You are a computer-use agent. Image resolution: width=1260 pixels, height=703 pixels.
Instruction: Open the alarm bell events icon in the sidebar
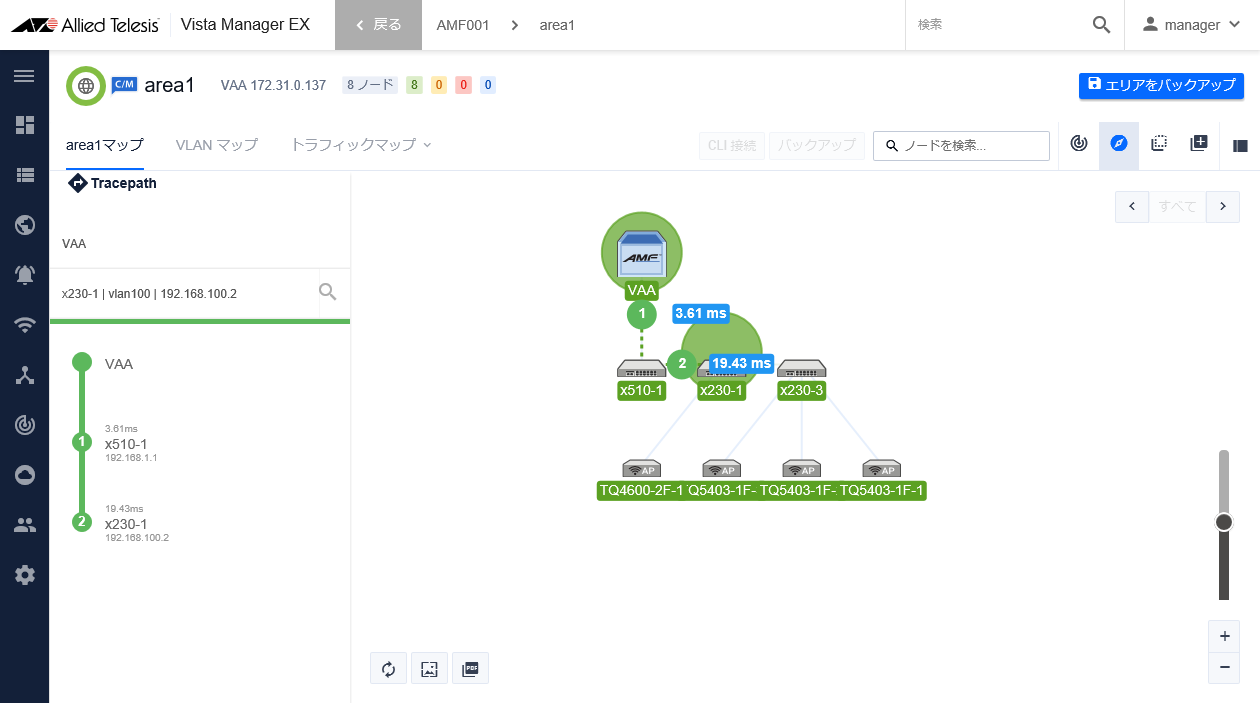pos(24,274)
